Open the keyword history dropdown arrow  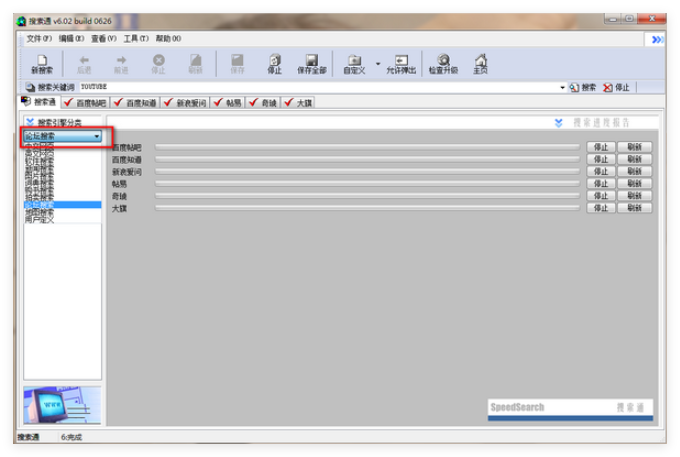coord(562,88)
